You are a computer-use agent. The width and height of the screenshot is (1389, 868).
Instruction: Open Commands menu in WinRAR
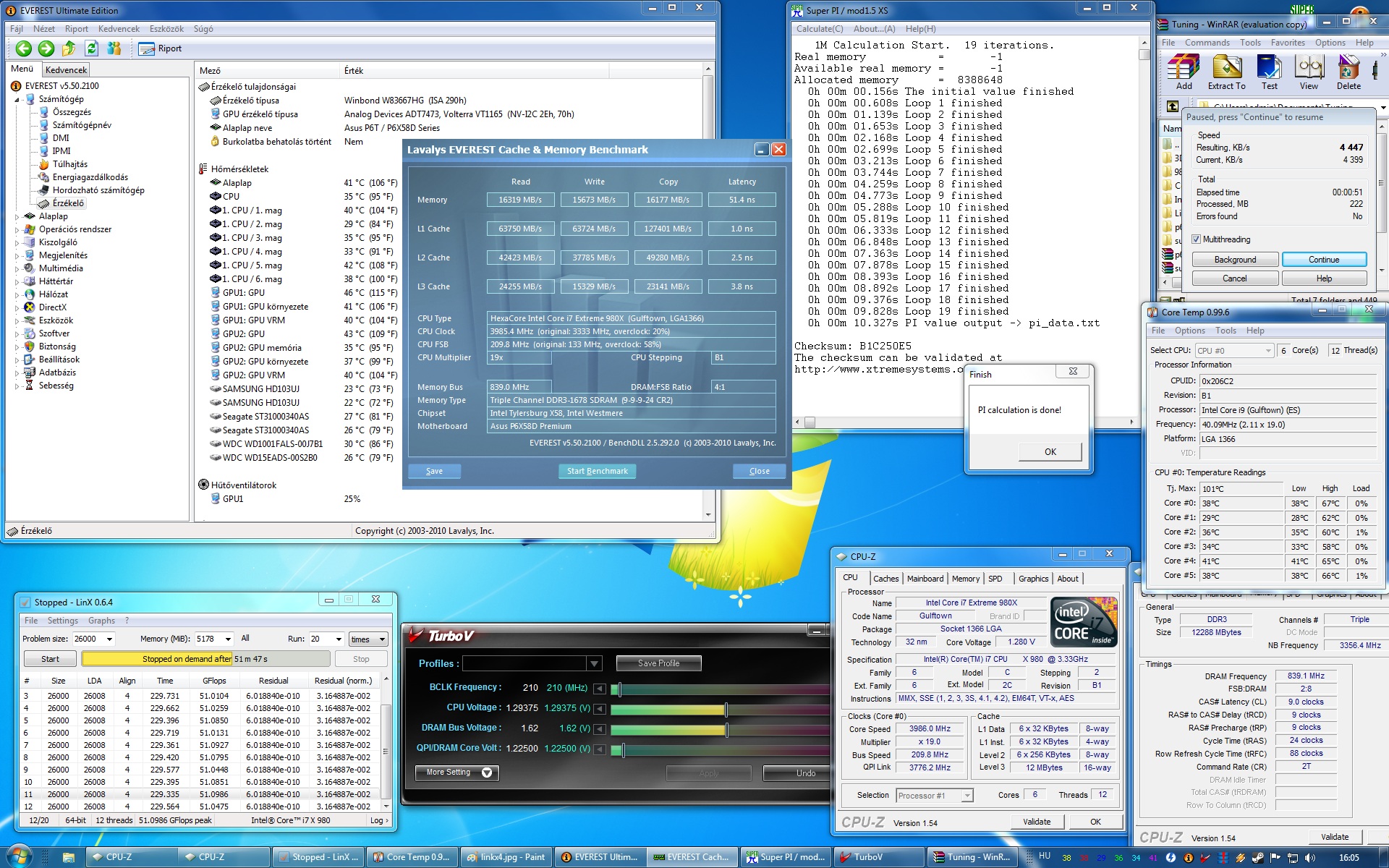click(1207, 43)
